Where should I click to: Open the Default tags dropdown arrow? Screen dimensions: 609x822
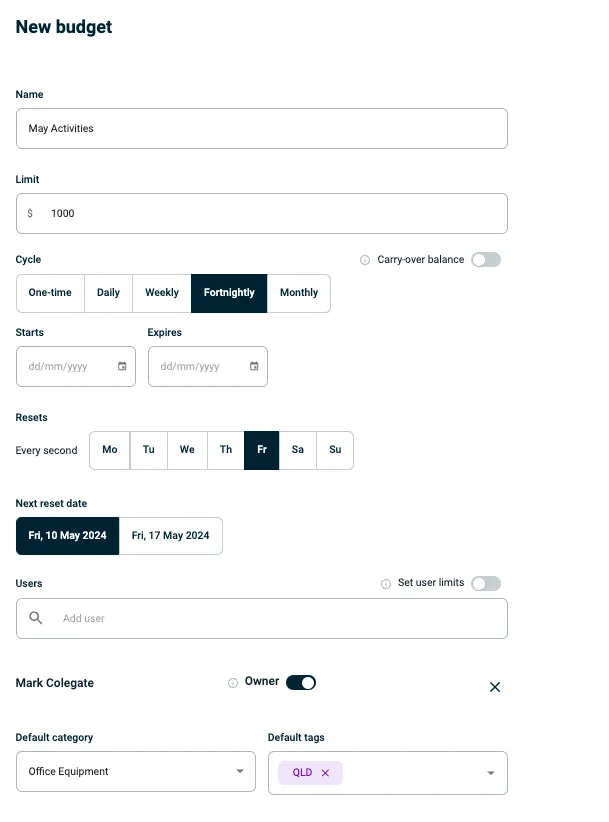point(490,773)
